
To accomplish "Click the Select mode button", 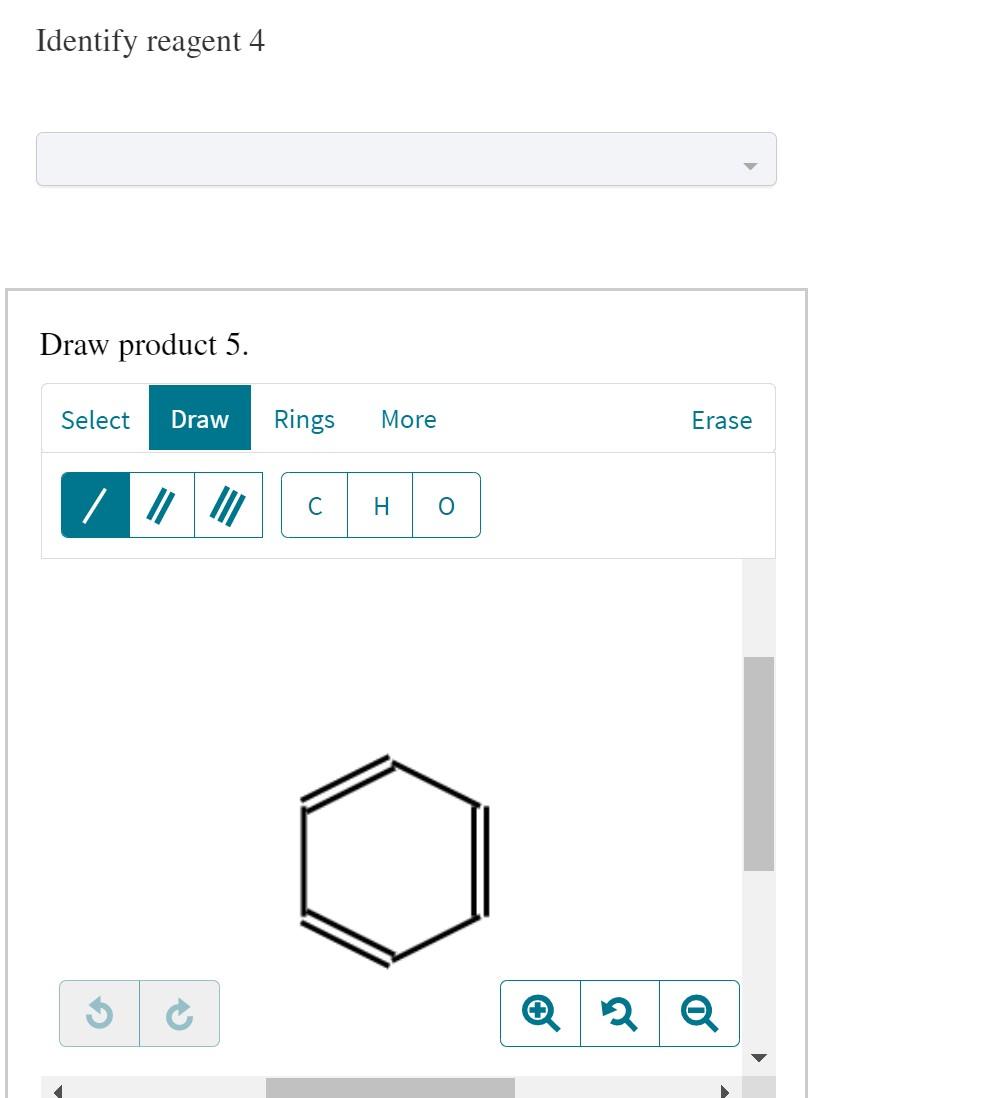I will (x=95, y=419).
